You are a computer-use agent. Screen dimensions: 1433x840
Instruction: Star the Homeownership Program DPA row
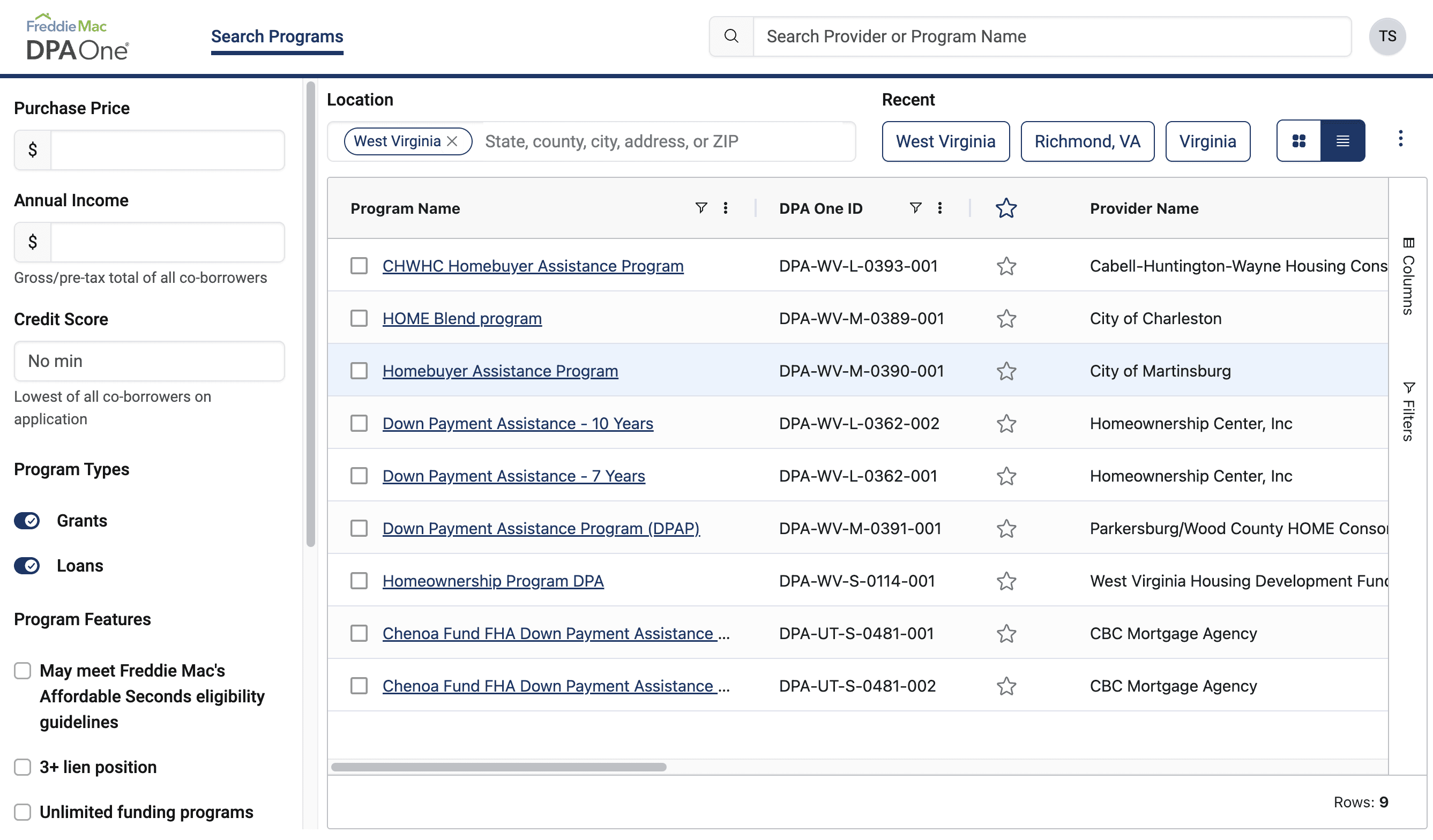coord(1006,581)
